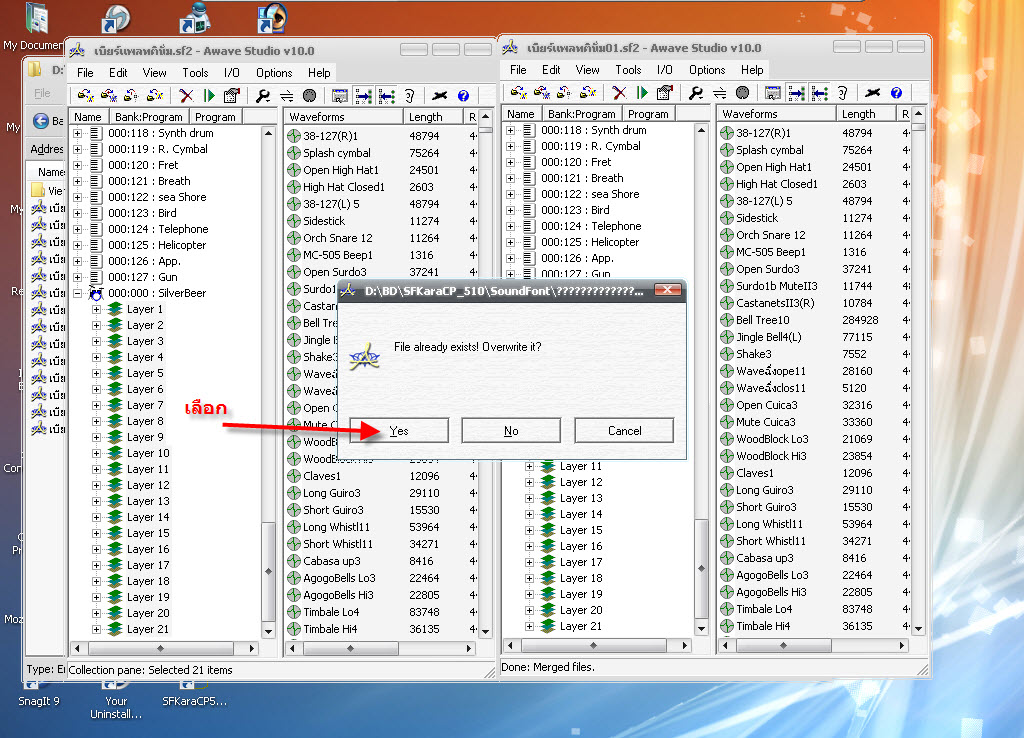
Task: Click the vertical scrollbar down arrow in right waveforms list
Action: pyautogui.click(x=919, y=629)
